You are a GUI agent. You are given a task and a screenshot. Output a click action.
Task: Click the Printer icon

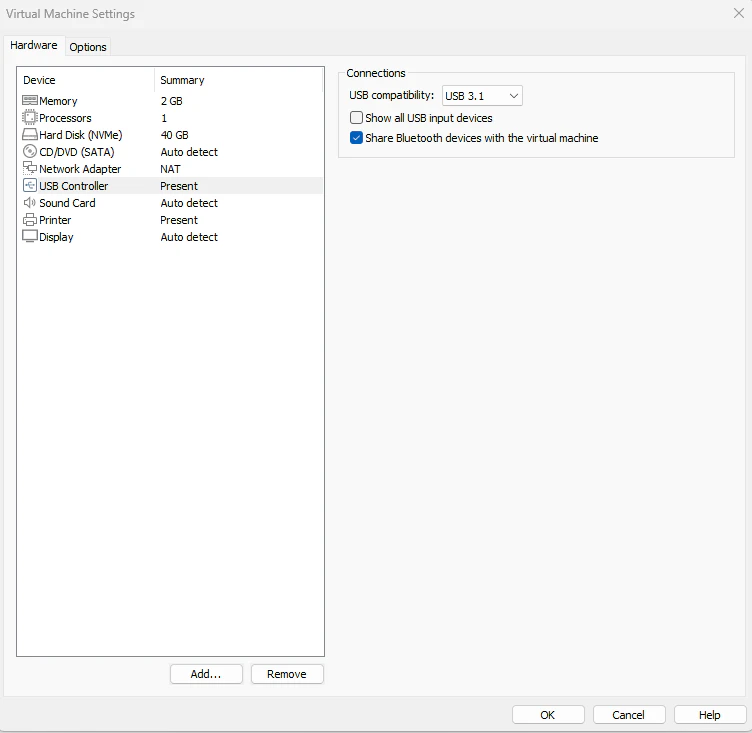(x=30, y=220)
